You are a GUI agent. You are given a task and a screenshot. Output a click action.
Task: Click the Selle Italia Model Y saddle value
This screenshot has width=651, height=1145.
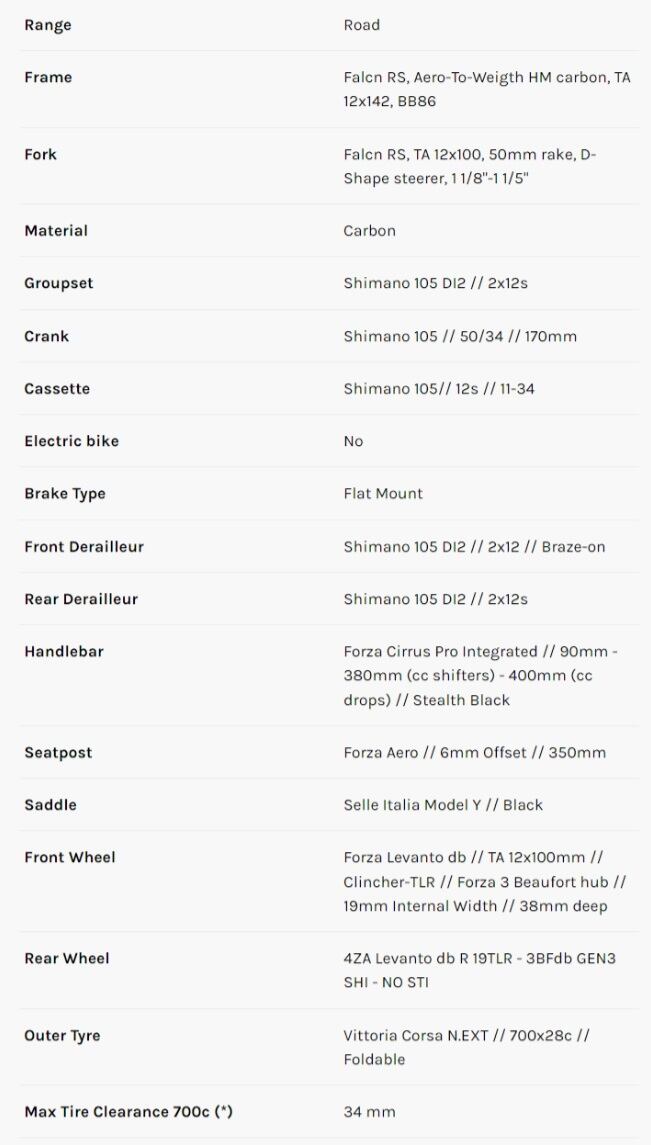point(443,805)
